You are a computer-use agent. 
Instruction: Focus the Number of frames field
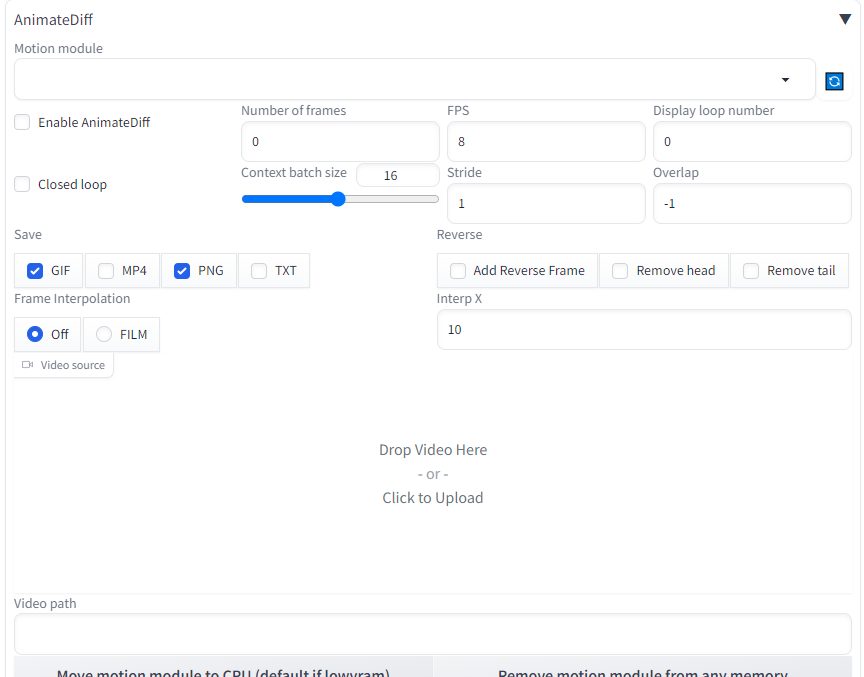coord(340,142)
